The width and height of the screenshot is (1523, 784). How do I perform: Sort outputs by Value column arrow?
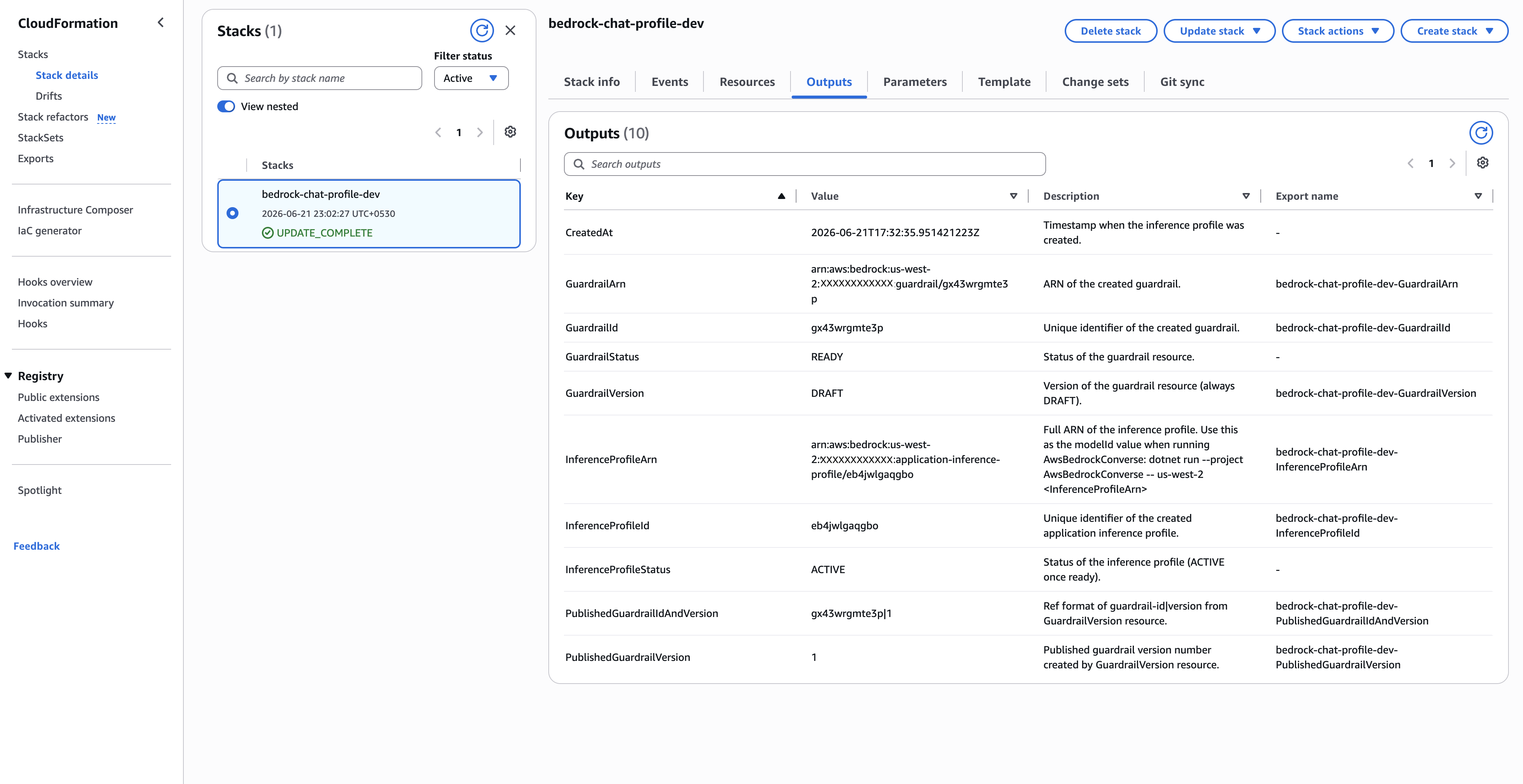pyautogui.click(x=1013, y=196)
